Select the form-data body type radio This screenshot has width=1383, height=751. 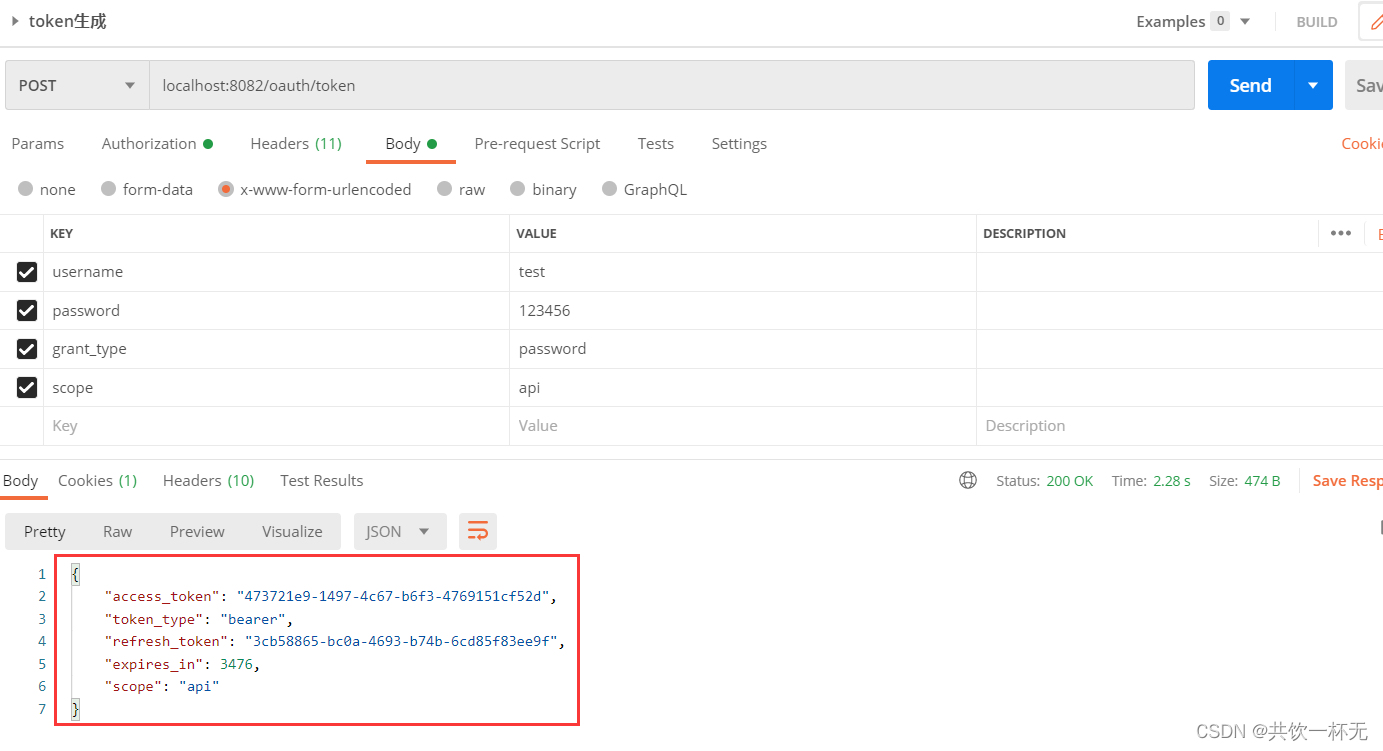click(109, 189)
